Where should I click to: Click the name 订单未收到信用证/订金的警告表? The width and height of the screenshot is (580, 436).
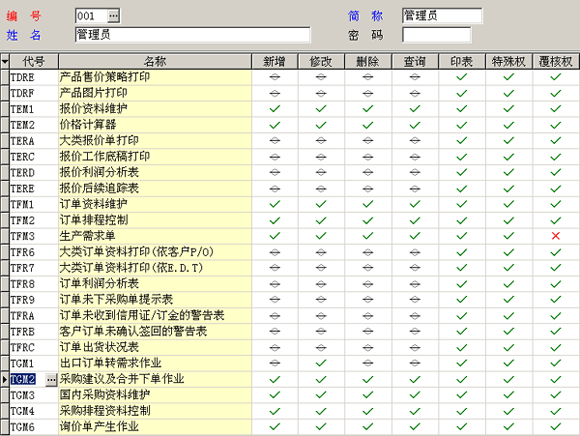[142, 315]
